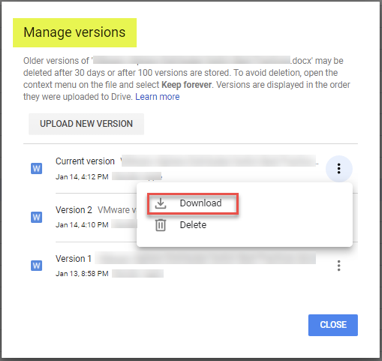This screenshot has width=382, height=361.
Task: Click the Keep forever bold text
Action: [187, 85]
